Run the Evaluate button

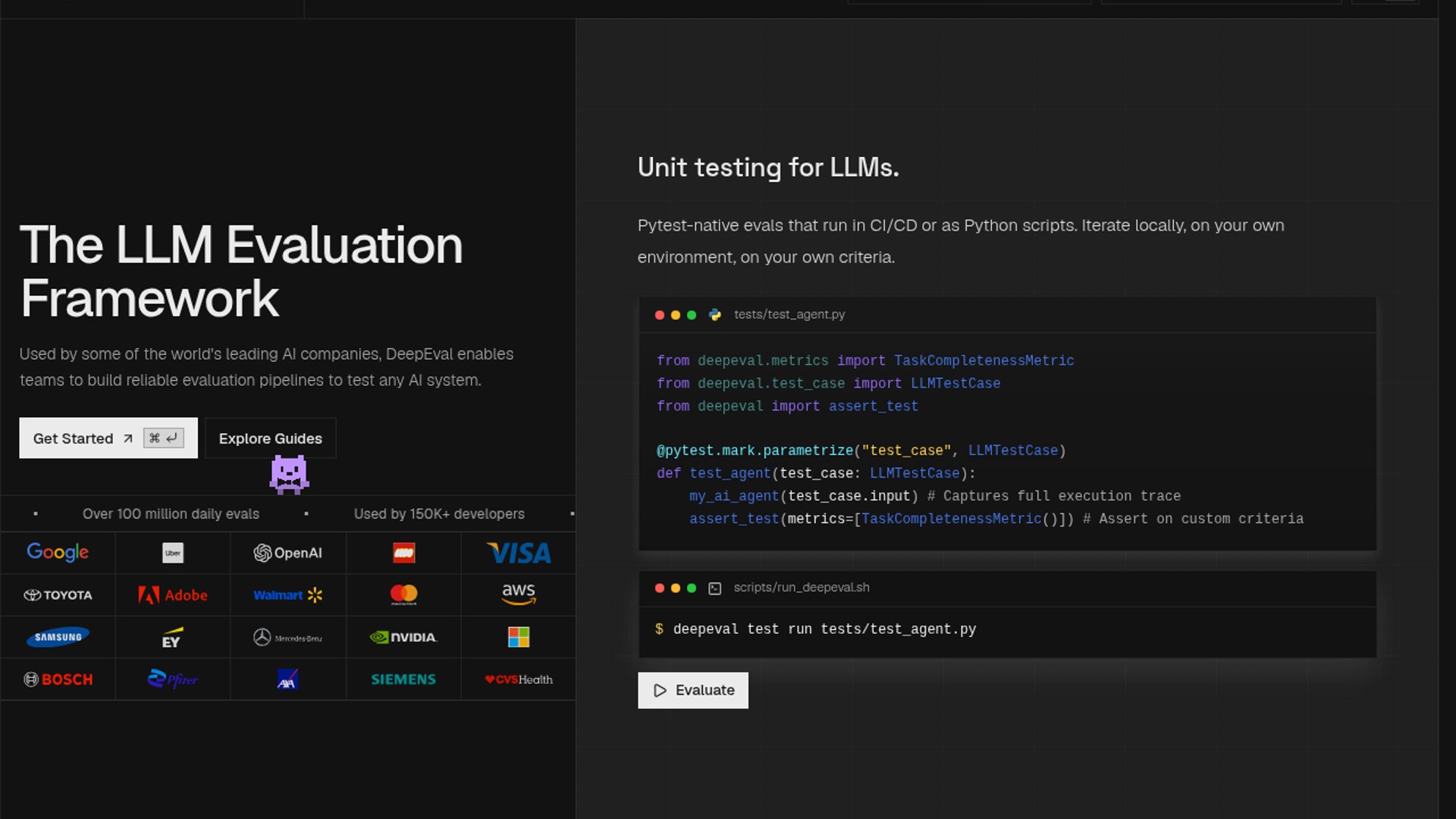pyautogui.click(x=692, y=691)
